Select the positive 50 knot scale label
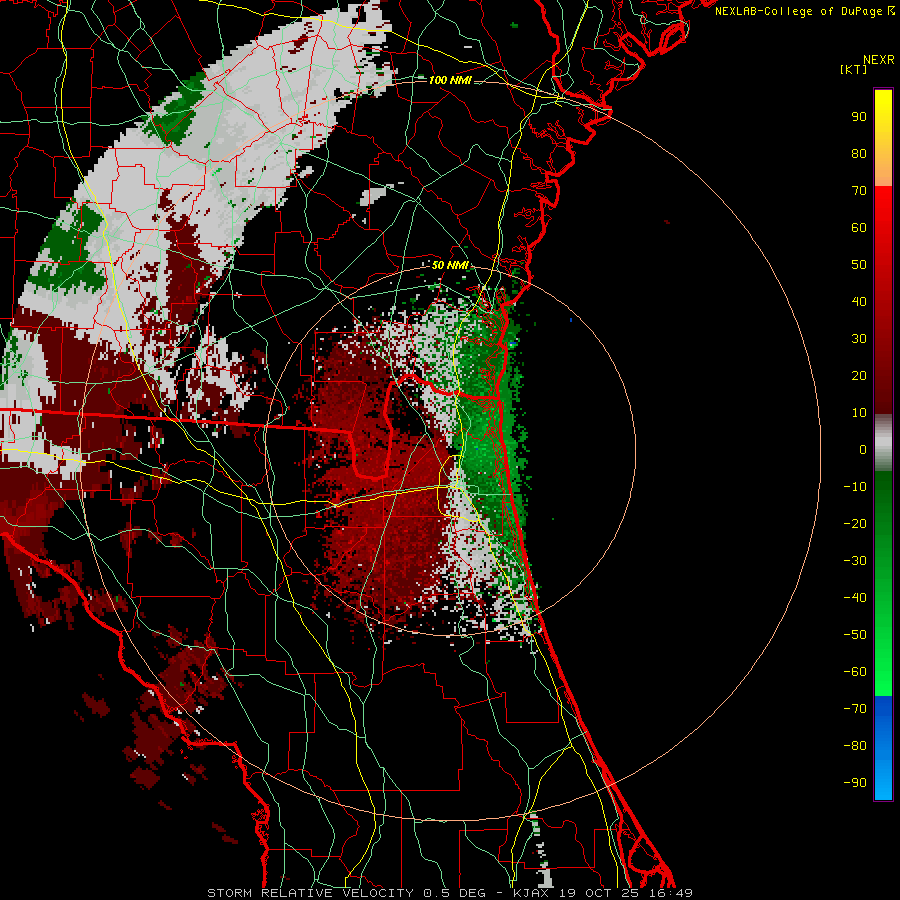900x900 pixels. coord(859,265)
